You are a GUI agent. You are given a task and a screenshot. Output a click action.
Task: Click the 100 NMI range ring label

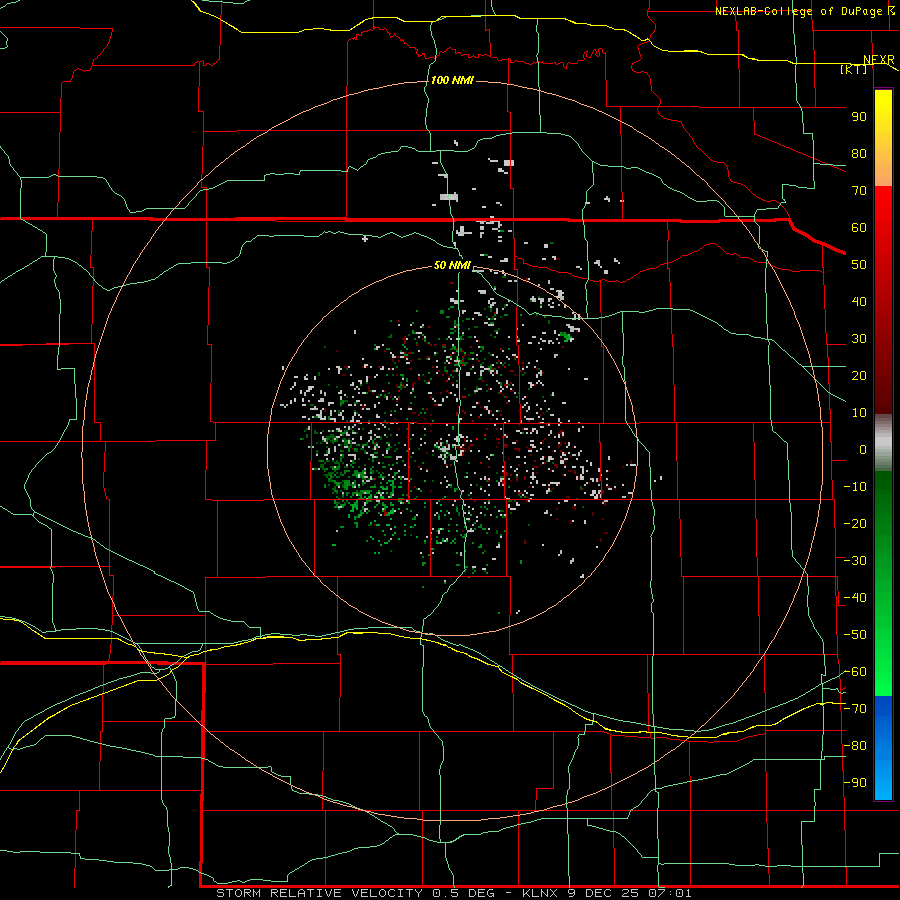(452, 80)
